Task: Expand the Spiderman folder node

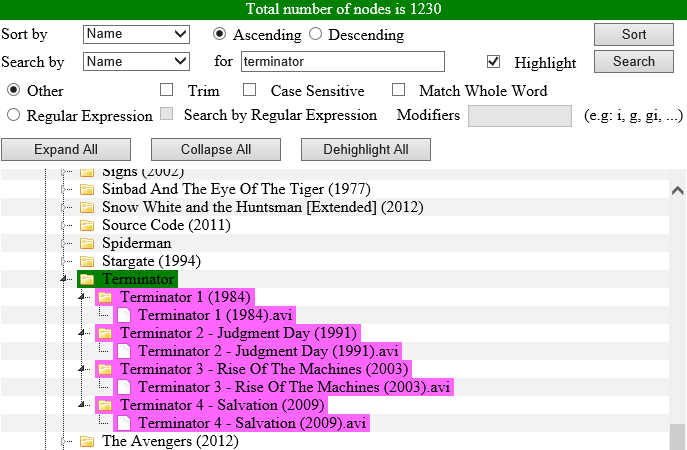Action: pyautogui.click(x=64, y=243)
